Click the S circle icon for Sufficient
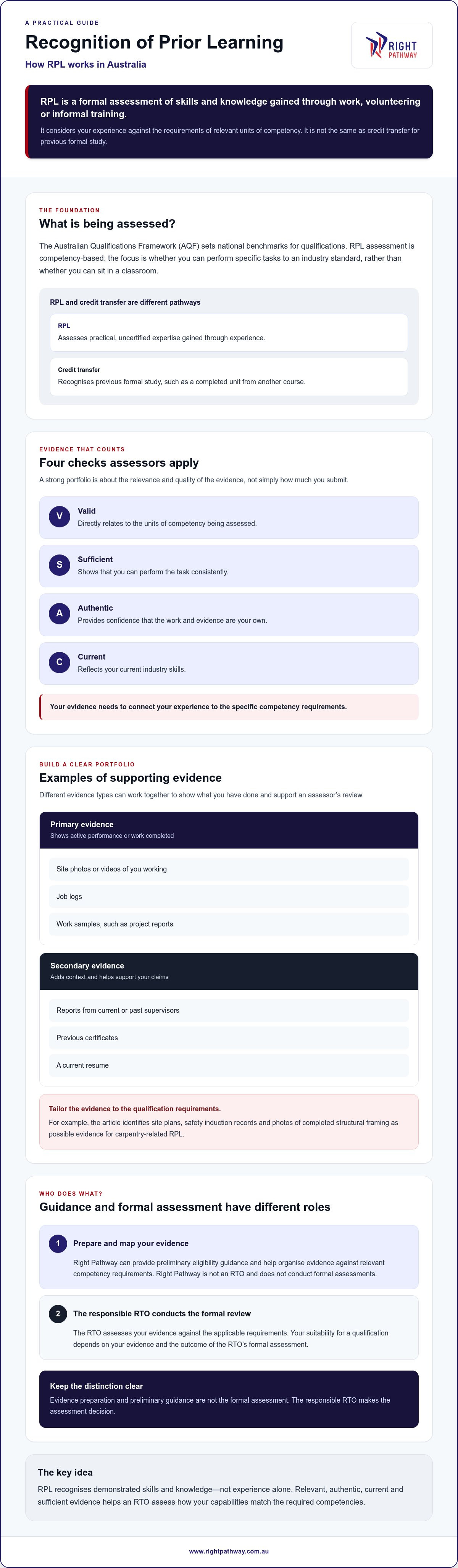The height and width of the screenshot is (1568, 458). click(x=59, y=565)
